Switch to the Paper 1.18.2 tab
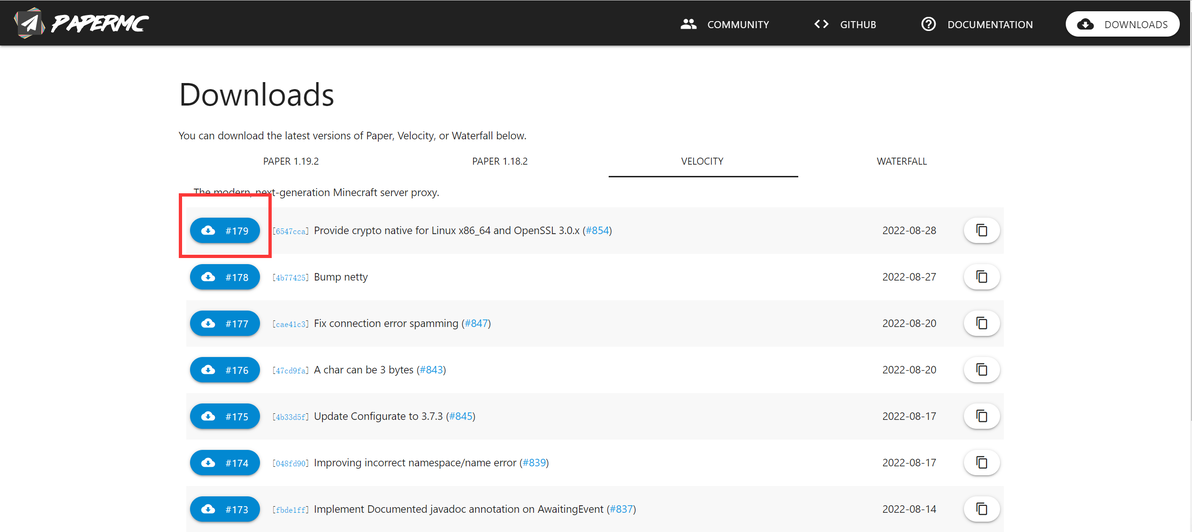1192x532 pixels. [500, 161]
